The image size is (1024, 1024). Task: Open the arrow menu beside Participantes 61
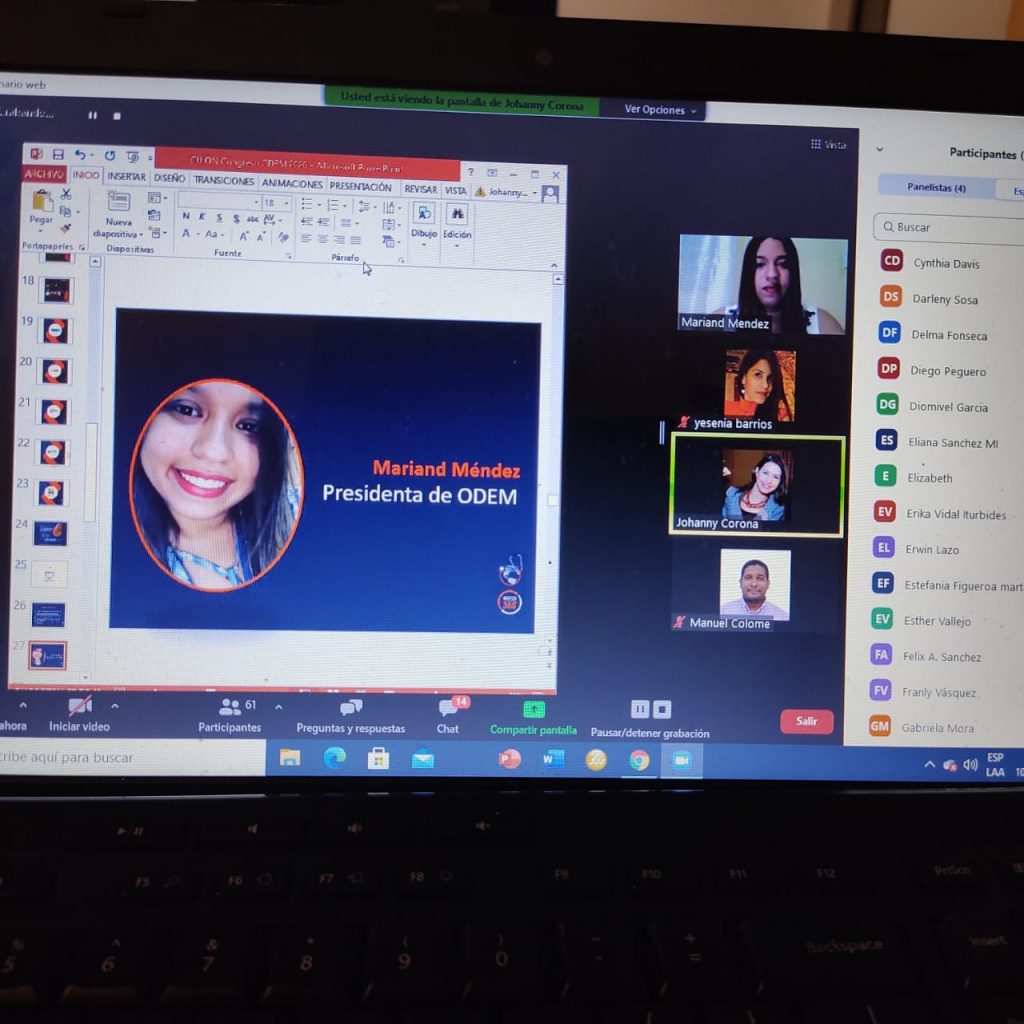[279, 707]
